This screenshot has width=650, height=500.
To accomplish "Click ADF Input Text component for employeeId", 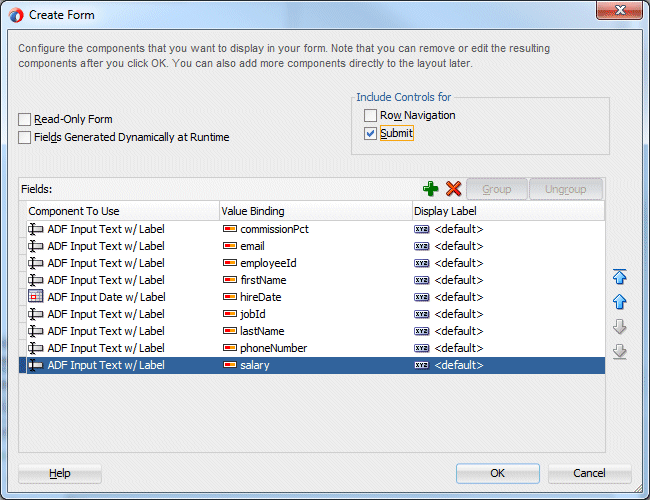I will point(106,263).
